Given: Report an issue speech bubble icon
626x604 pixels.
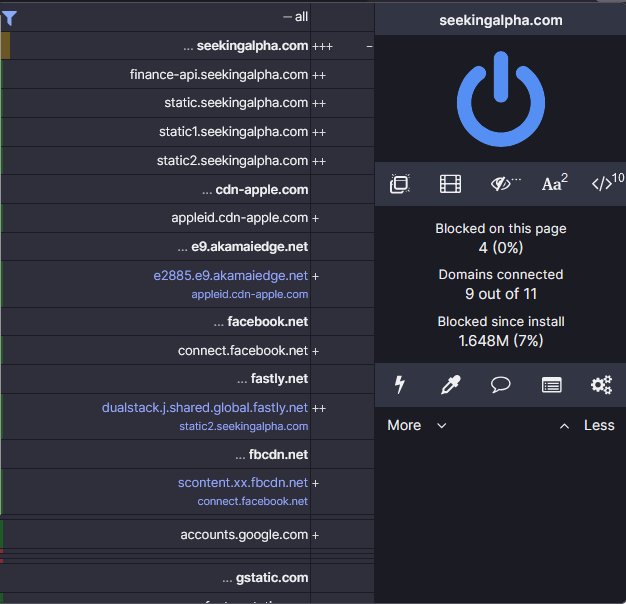Looking at the screenshot, I should [500, 385].
